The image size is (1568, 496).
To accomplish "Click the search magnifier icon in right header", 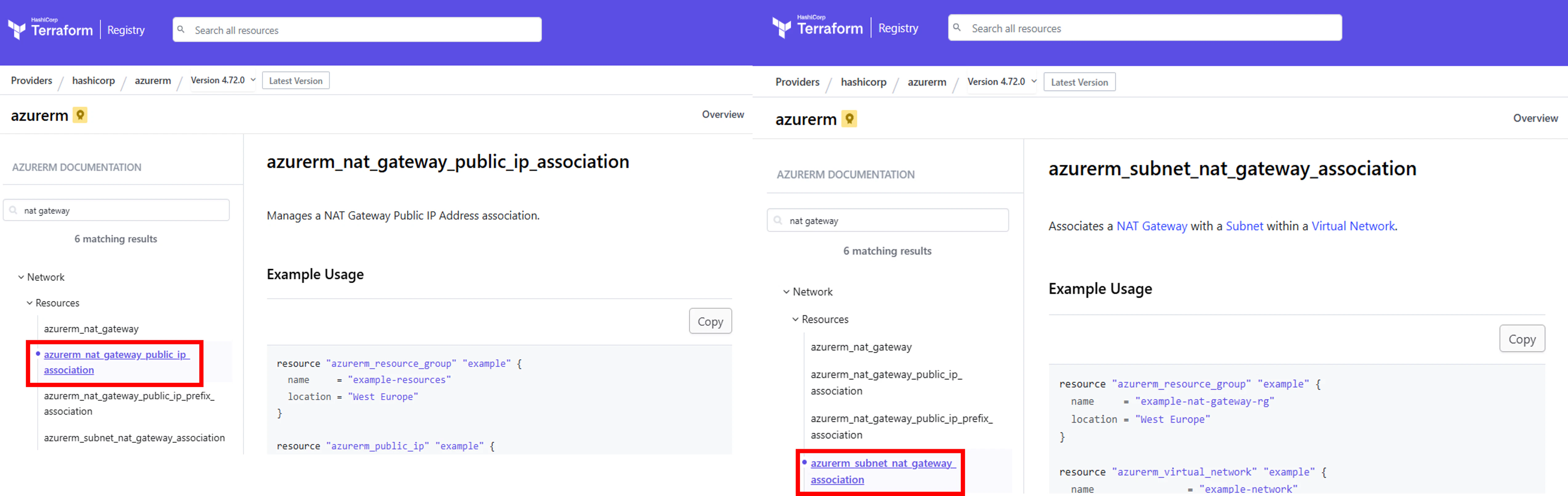I will click(x=957, y=27).
